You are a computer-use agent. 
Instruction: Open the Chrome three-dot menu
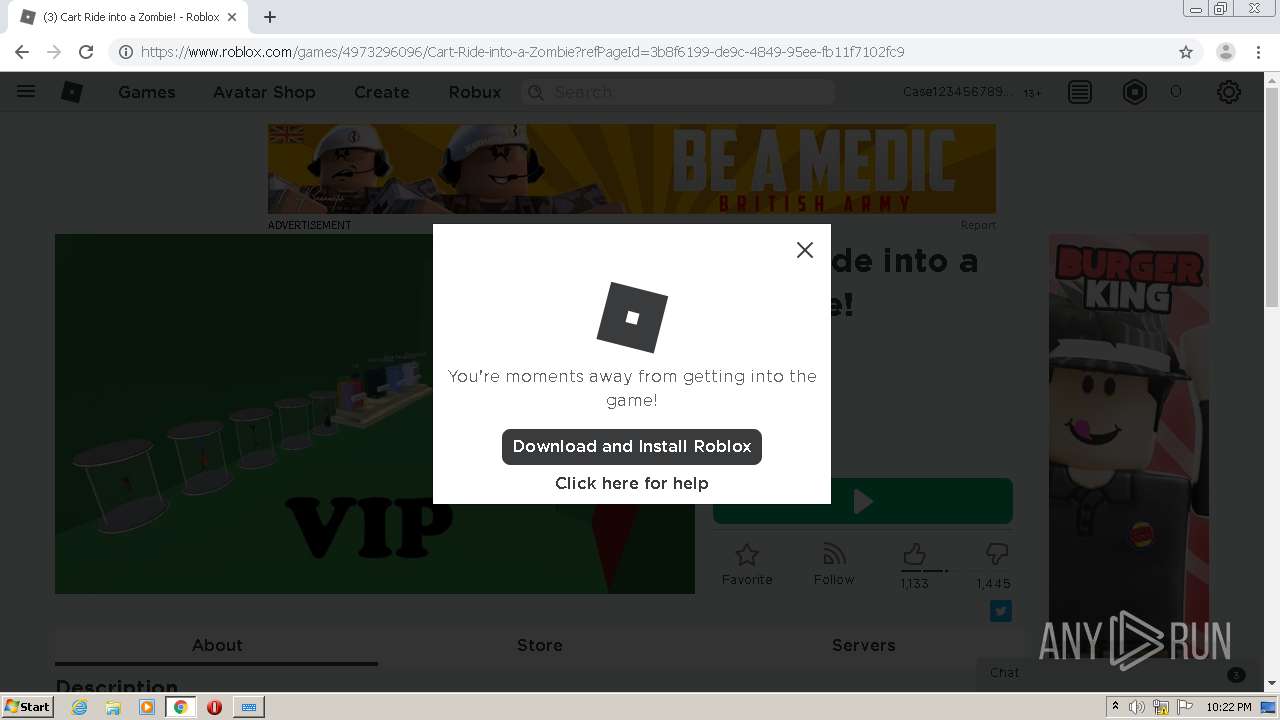click(1259, 52)
